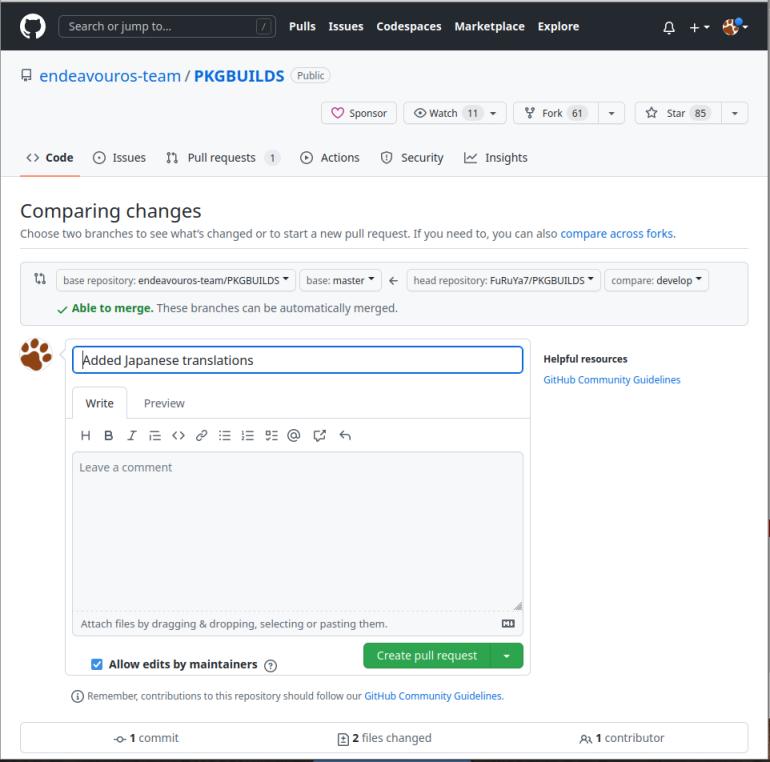Image resolution: width=770 pixels, height=762 pixels.
Task: Click the Markdown supported icon
Action: (508, 623)
